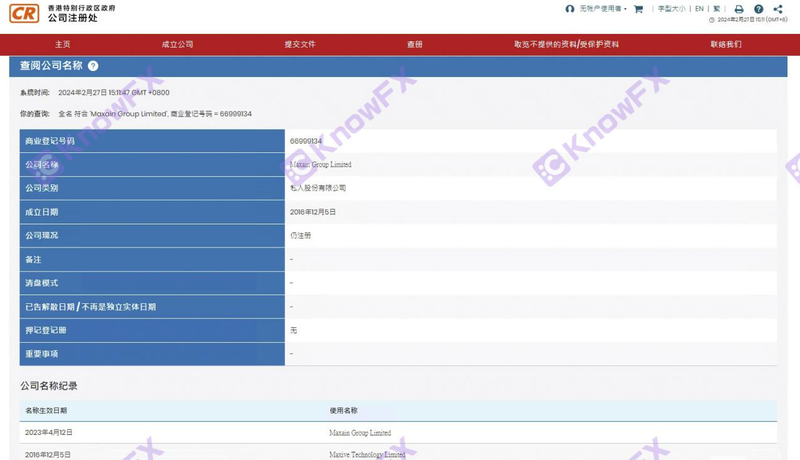Open the 查册 menu item
Viewport: 800px width, 460px height.
tap(414, 44)
